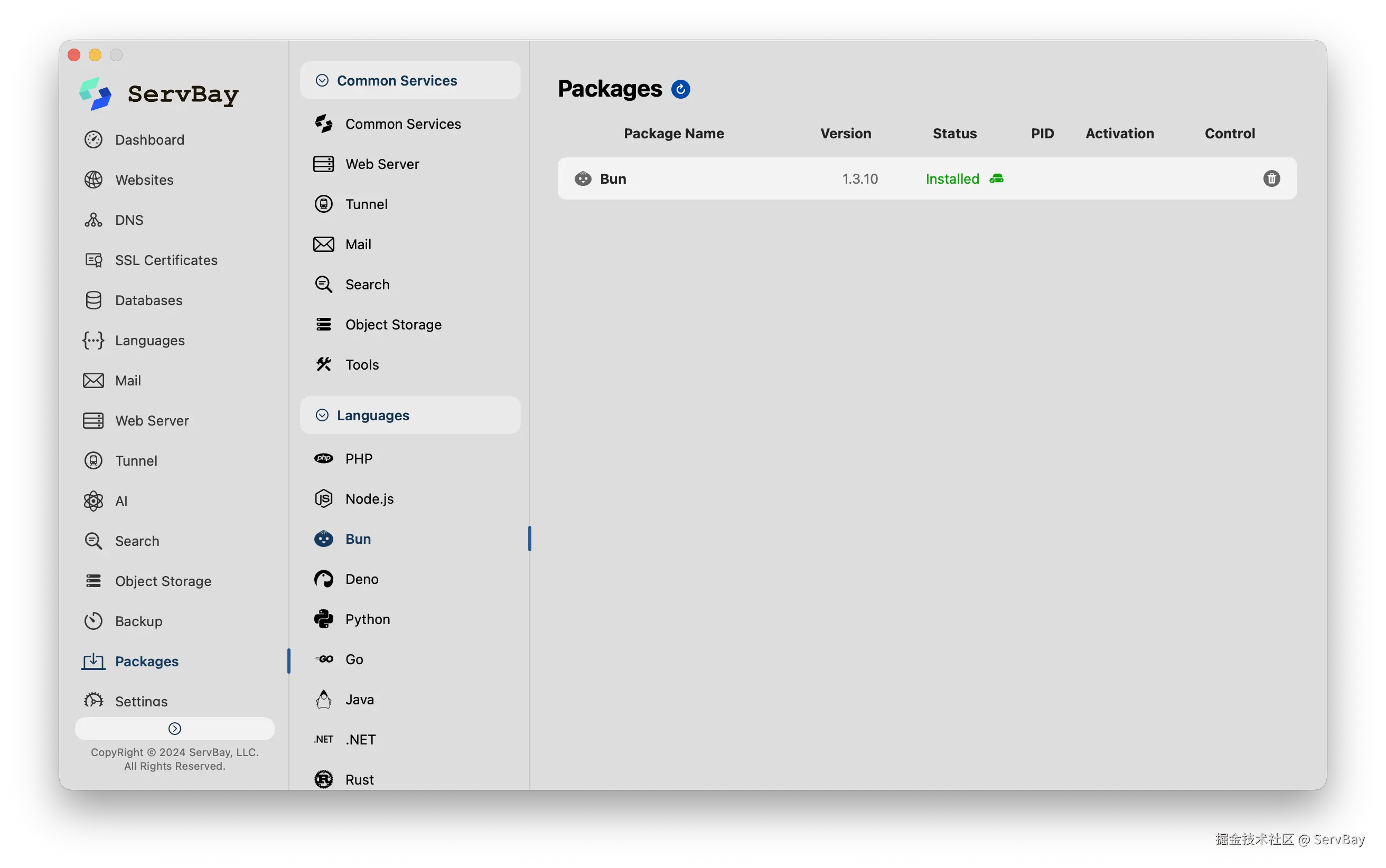Click the green icon beside Installed status
This screenshot has width=1386, height=868.
coord(996,178)
